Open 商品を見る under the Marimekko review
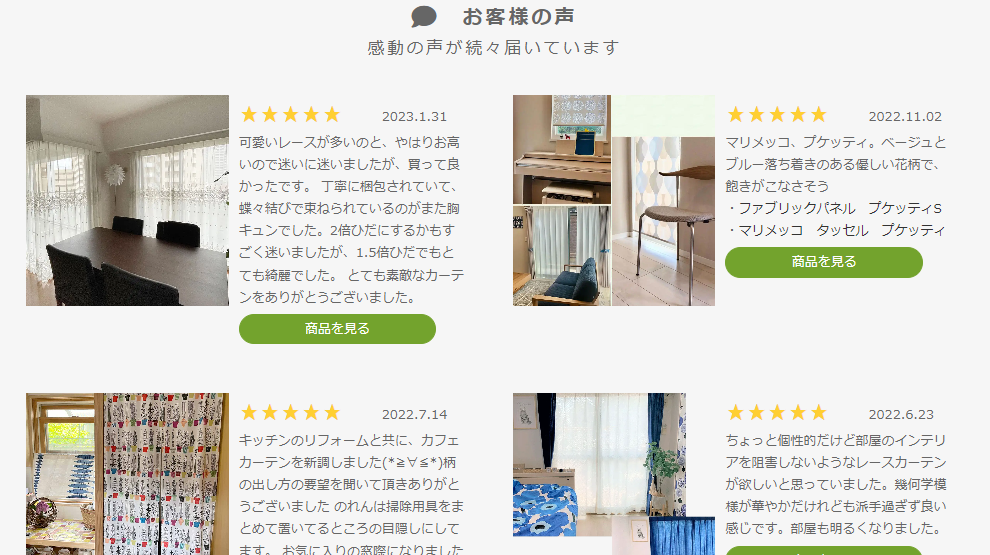 824,262
